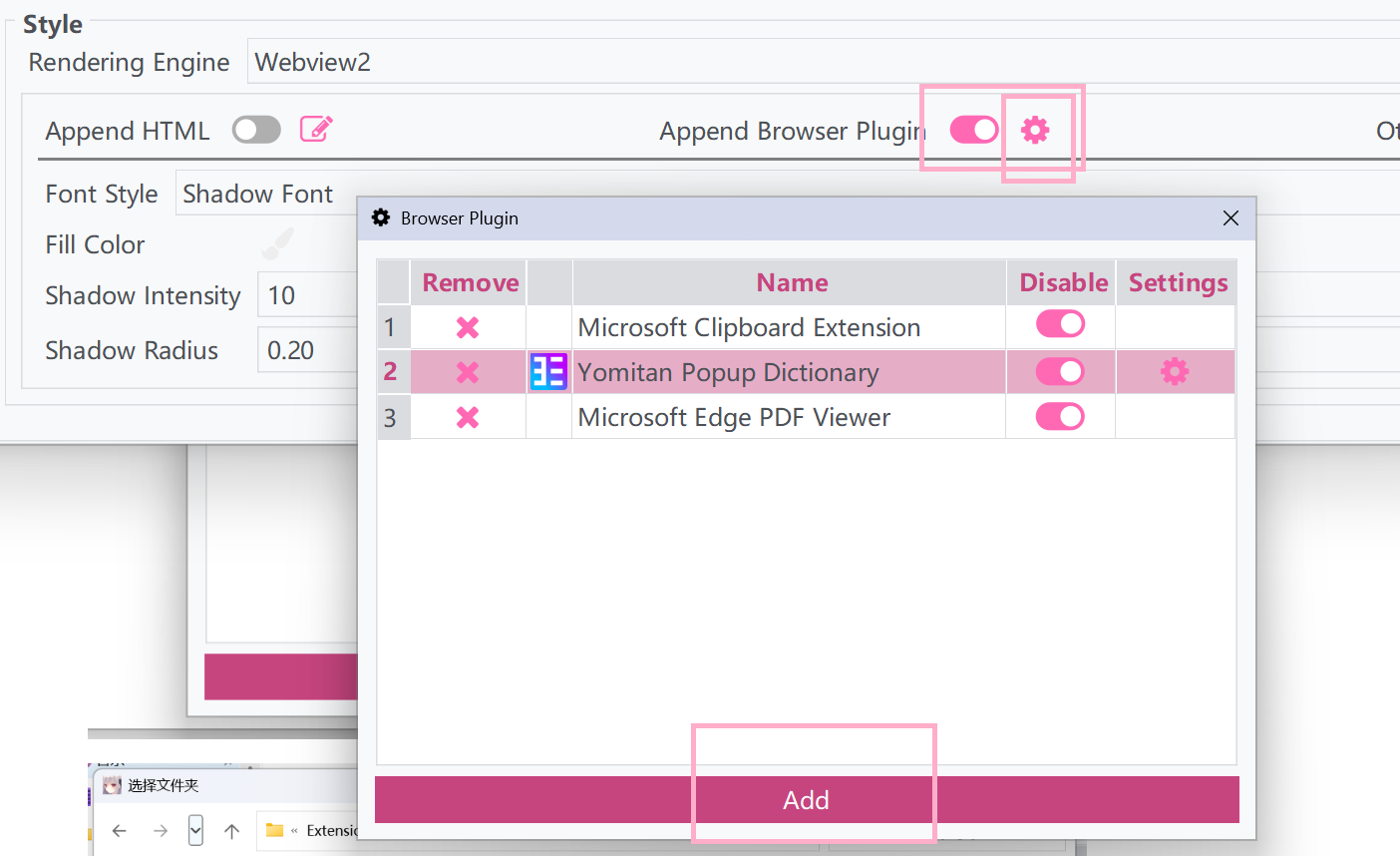This screenshot has height=856, width=1400.
Task: Click the Fill Color paintbrush icon
Action: tap(278, 243)
